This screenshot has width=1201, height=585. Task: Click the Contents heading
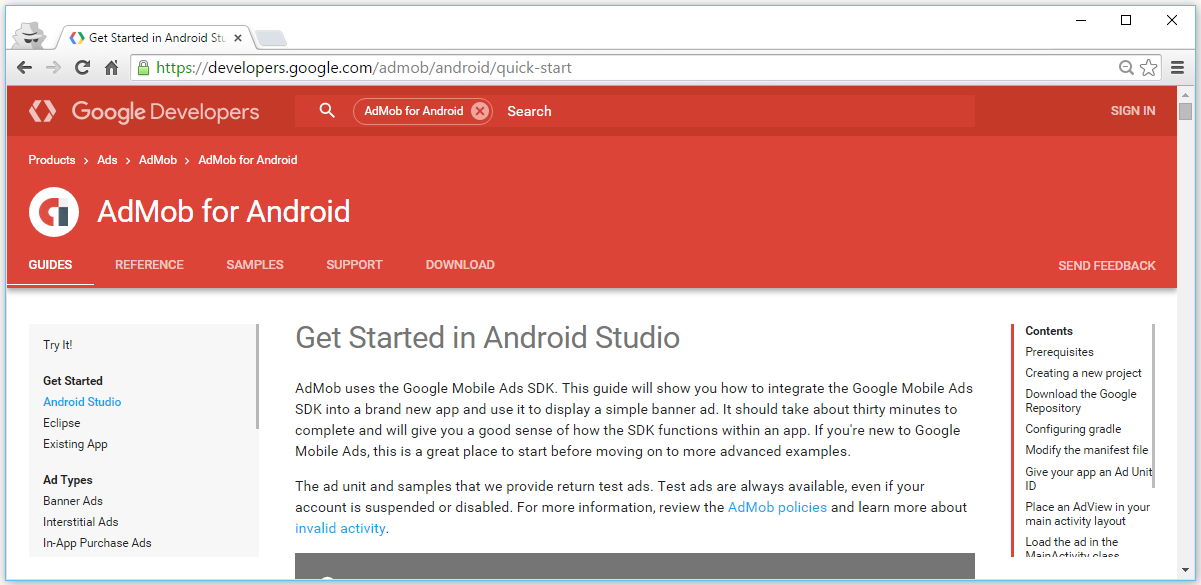[1049, 331]
